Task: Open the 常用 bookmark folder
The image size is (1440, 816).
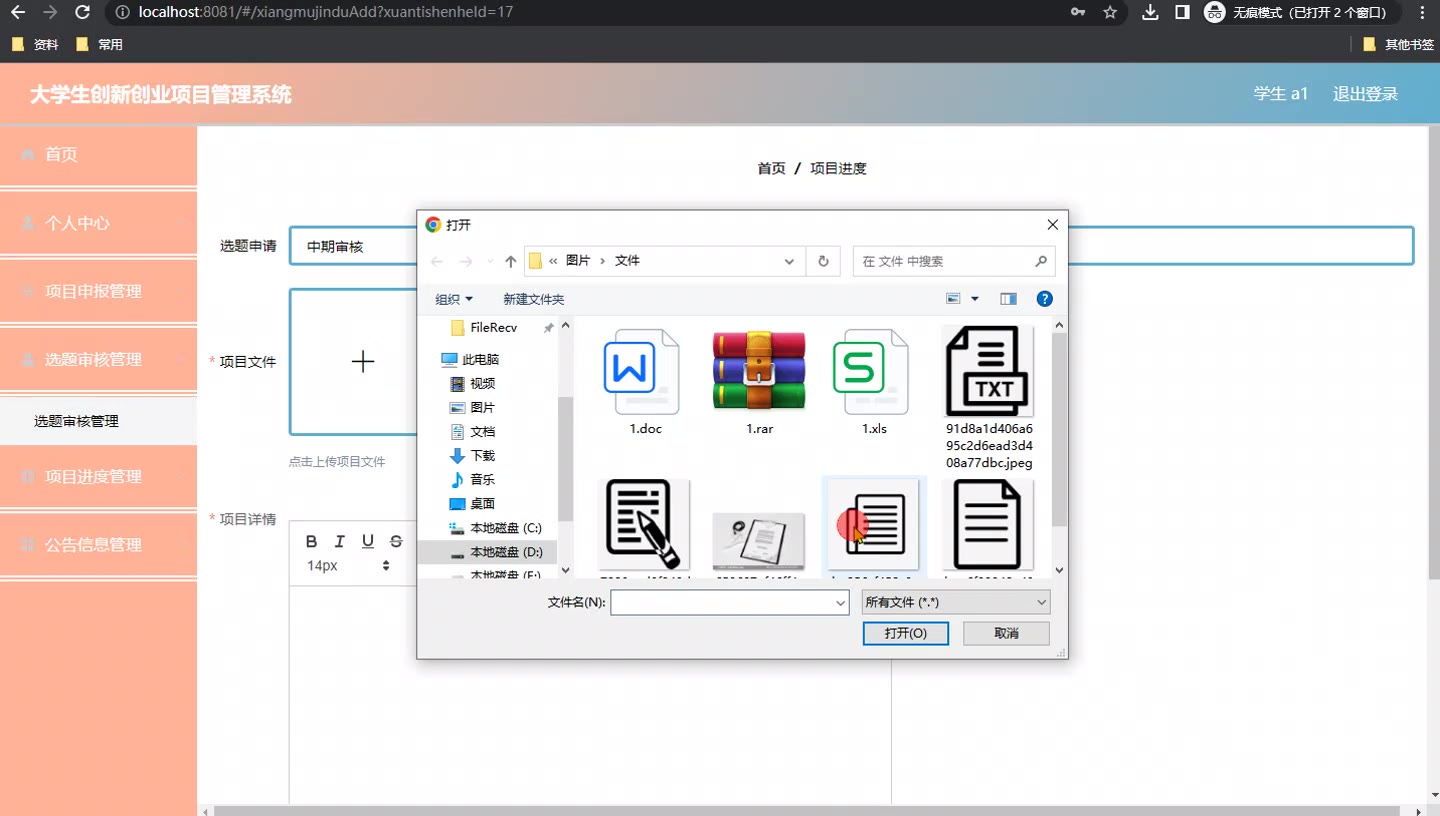Action: [x=99, y=45]
